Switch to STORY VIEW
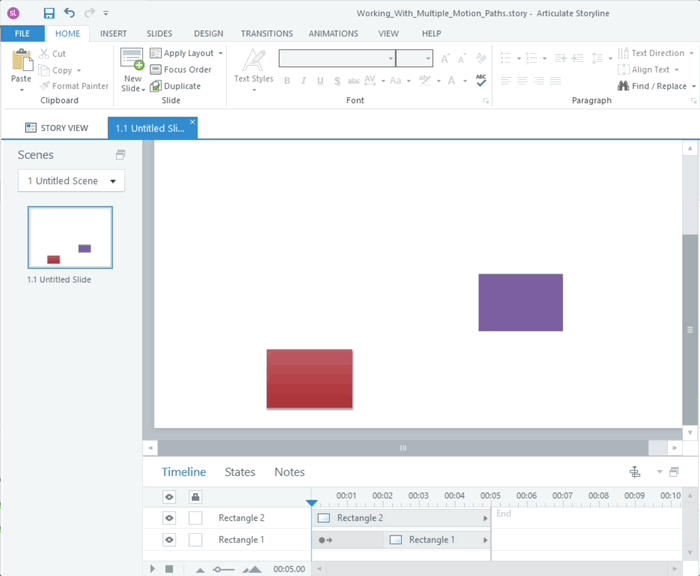Viewport: 700px width, 576px height. pyautogui.click(x=56, y=128)
